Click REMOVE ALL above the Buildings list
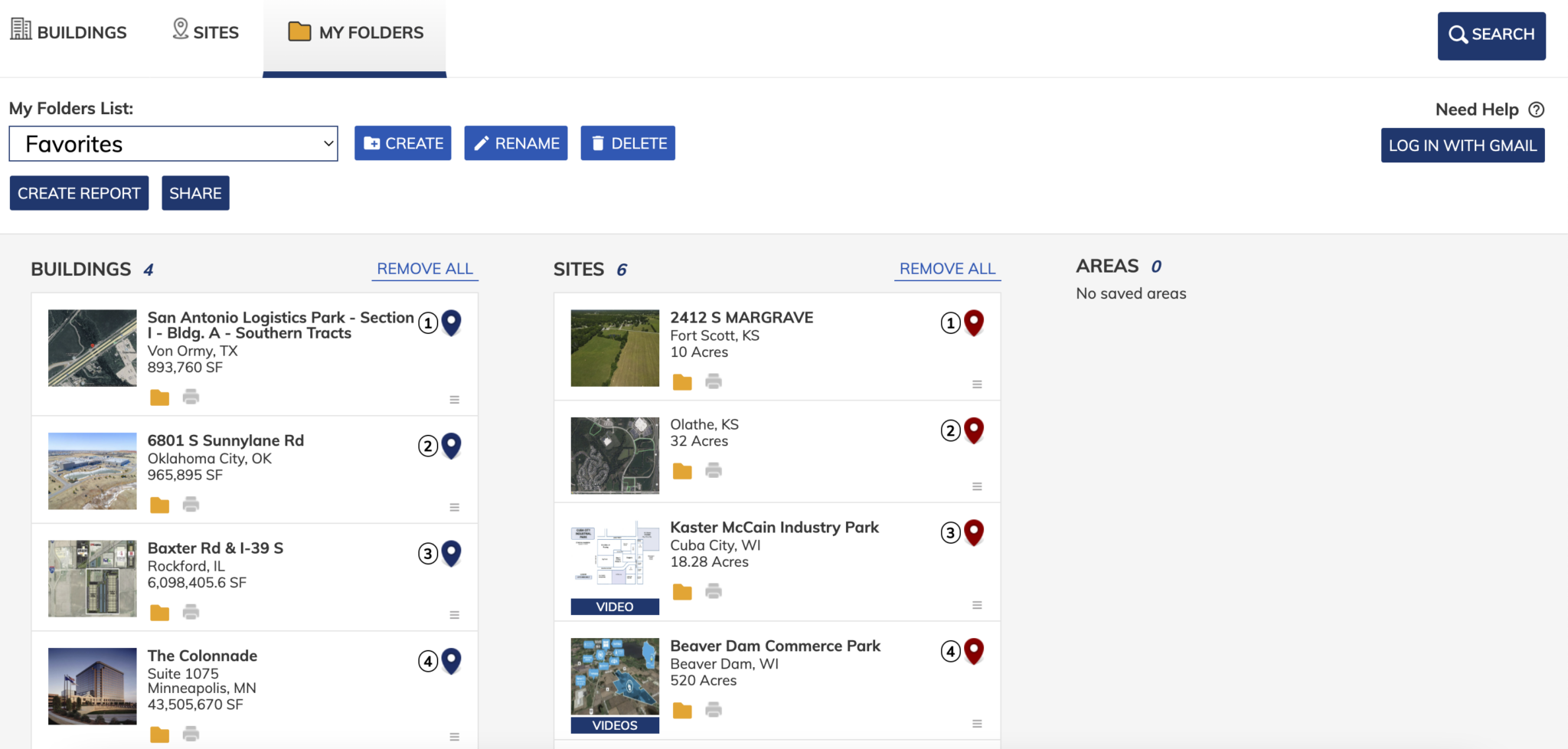 (x=425, y=268)
